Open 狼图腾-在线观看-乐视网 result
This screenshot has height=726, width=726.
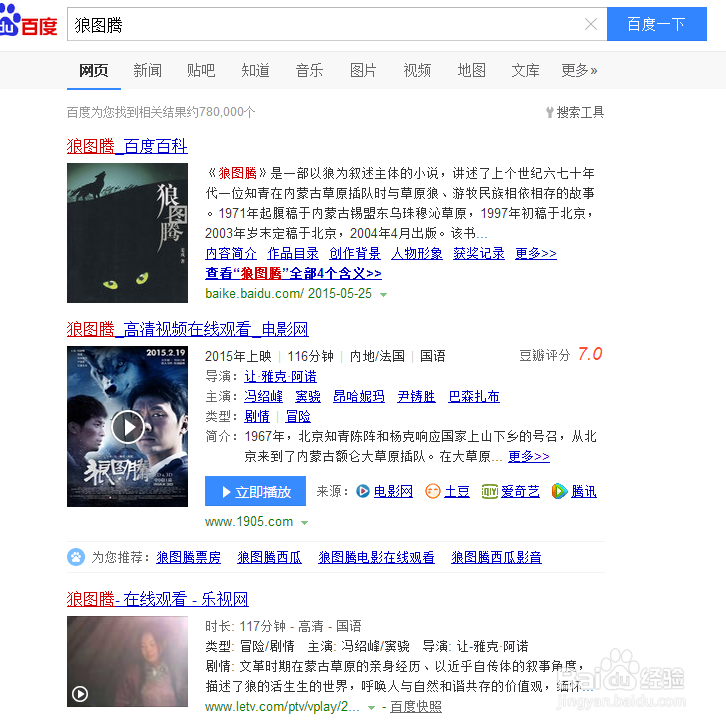pos(157,599)
